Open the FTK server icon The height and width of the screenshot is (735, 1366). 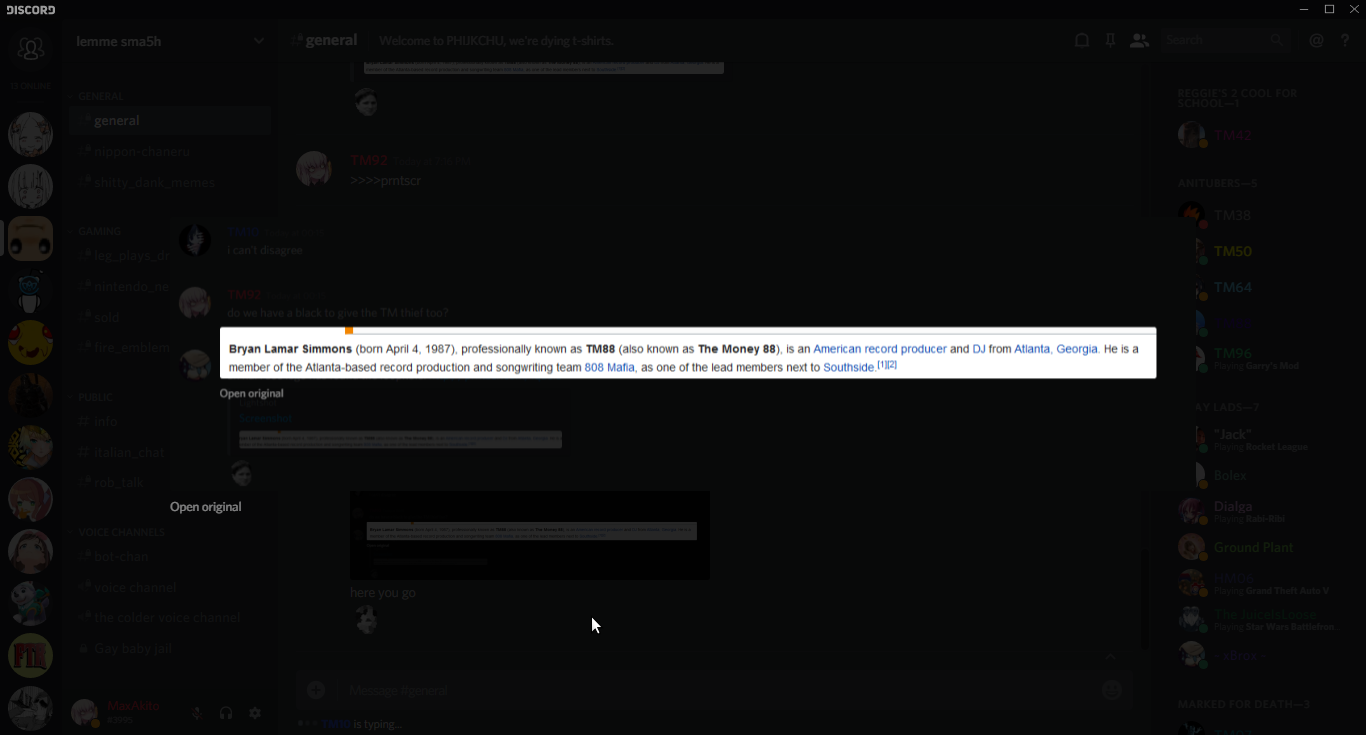coord(31,656)
